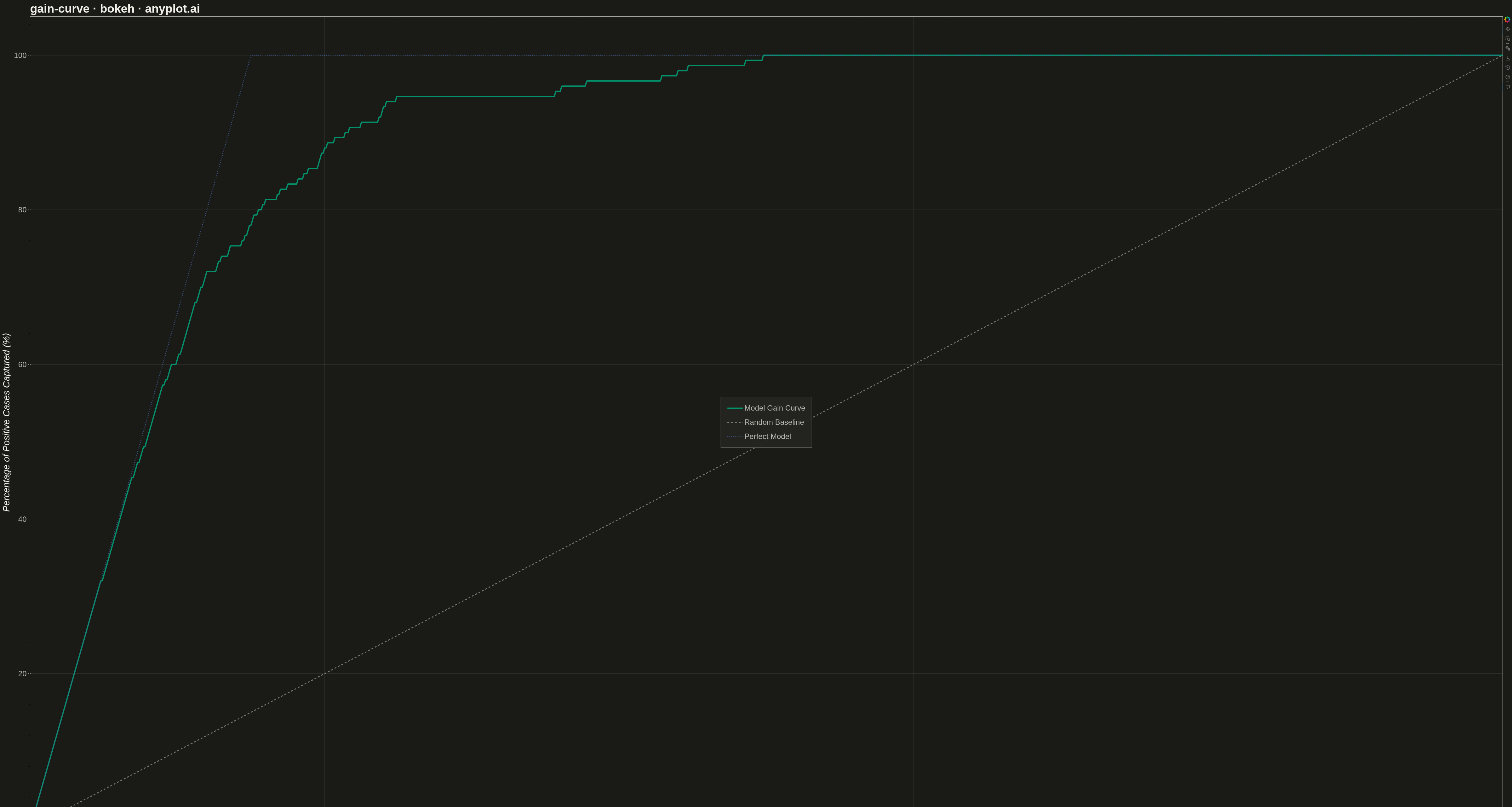1512x807 pixels.
Task: Reset the plot view
Action: coord(1507,67)
